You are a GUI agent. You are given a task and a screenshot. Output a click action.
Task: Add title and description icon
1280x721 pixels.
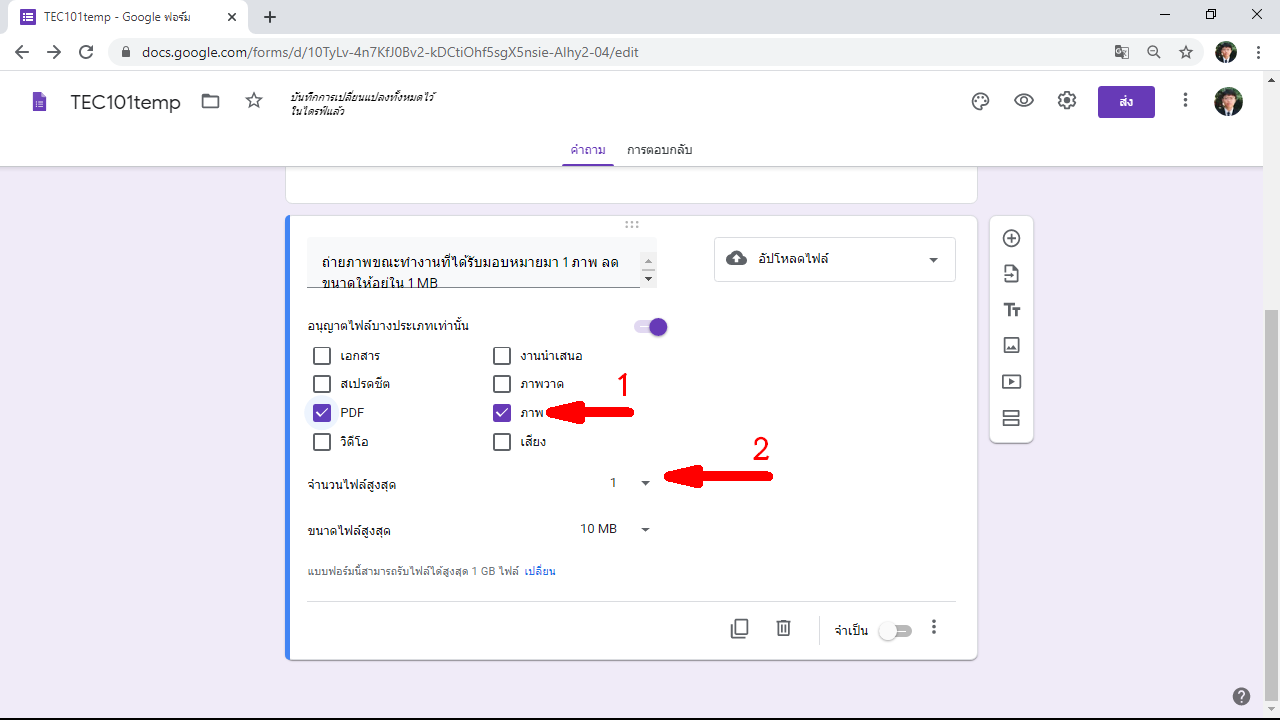point(1011,310)
